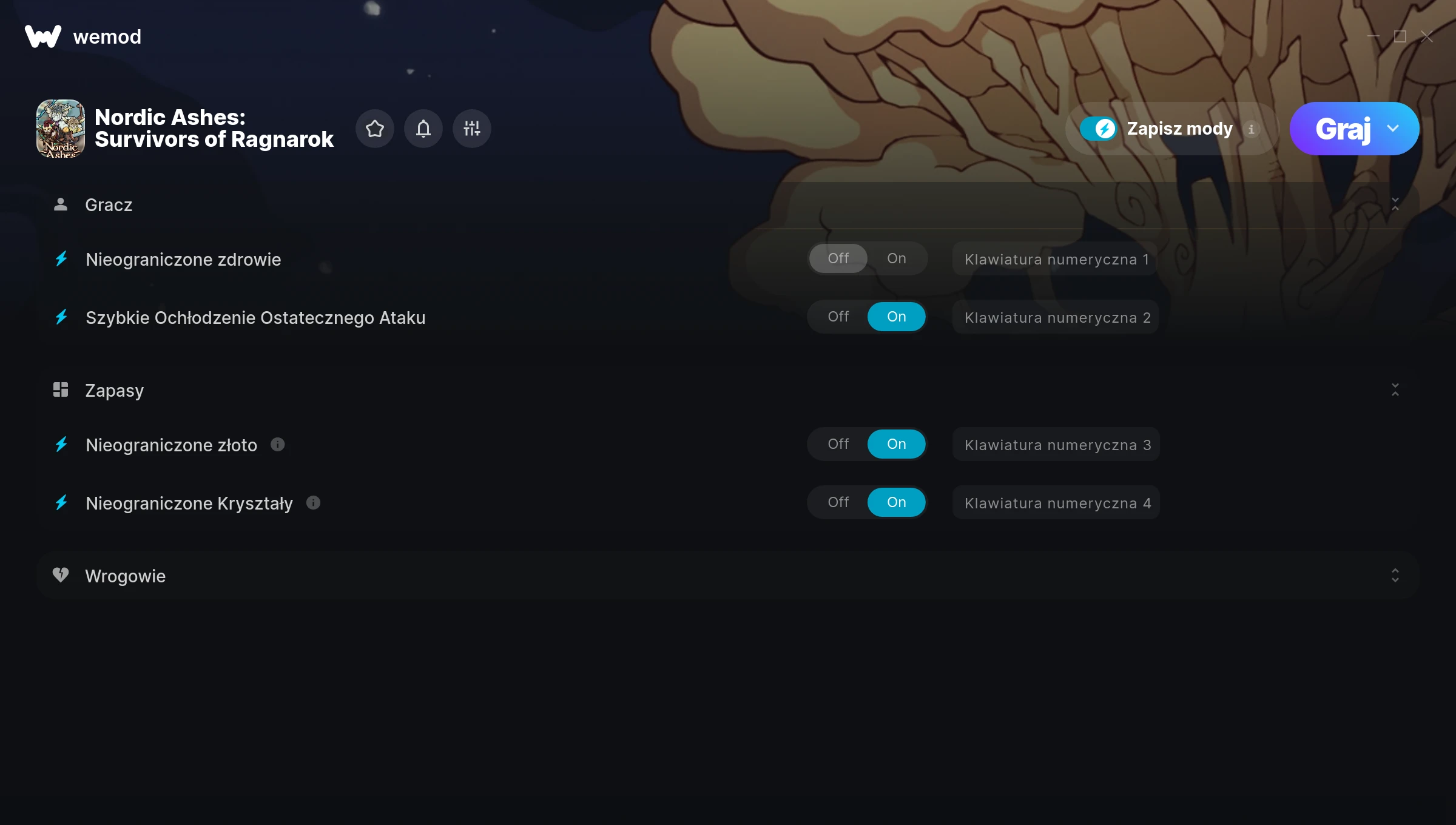
Task: Turn off Szybkie Ochłodzenie Ostatecznego Ataku
Action: (838, 317)
